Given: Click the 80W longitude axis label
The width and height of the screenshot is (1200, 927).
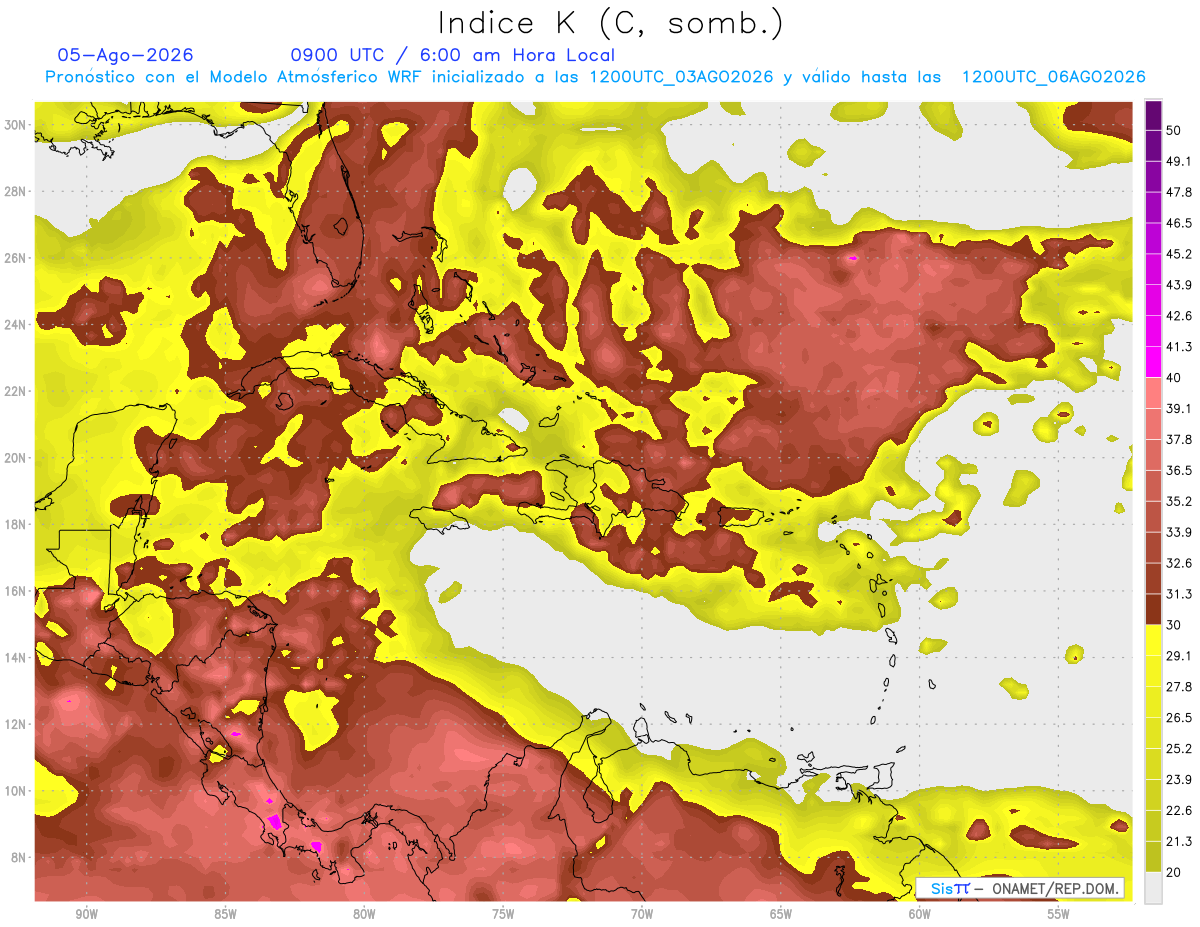Looking at the screenshot, I should (x=364, y=914).
